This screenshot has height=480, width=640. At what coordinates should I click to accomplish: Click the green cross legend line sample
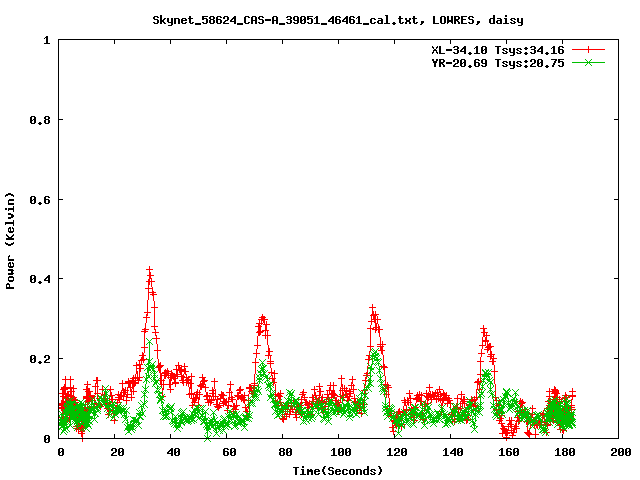point(588,62)
